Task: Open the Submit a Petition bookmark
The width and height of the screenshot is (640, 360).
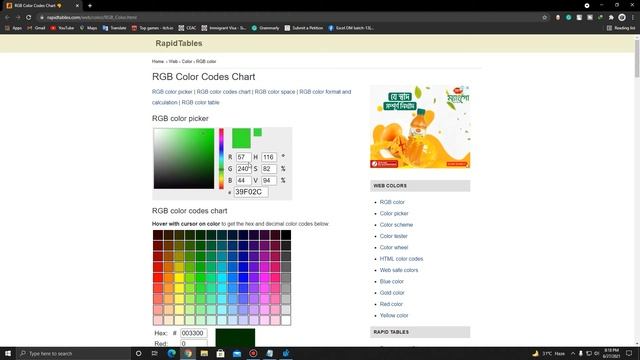Action: tap(304, 28)
